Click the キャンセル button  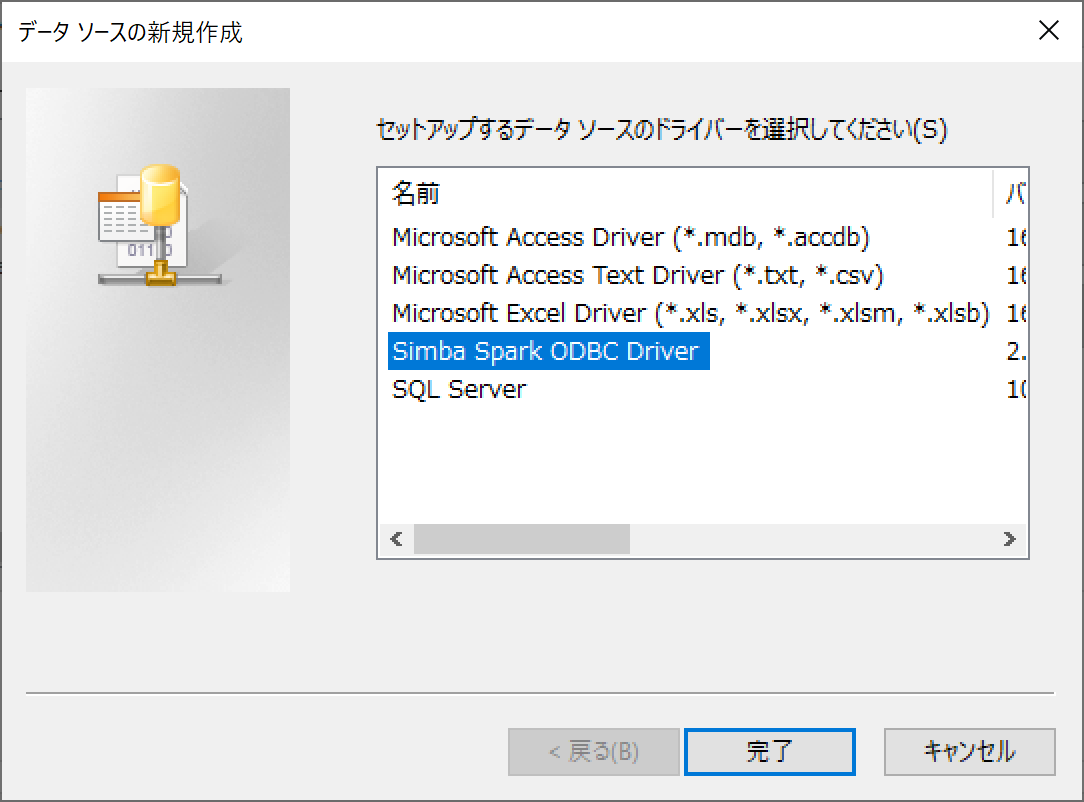click(968, 751)
